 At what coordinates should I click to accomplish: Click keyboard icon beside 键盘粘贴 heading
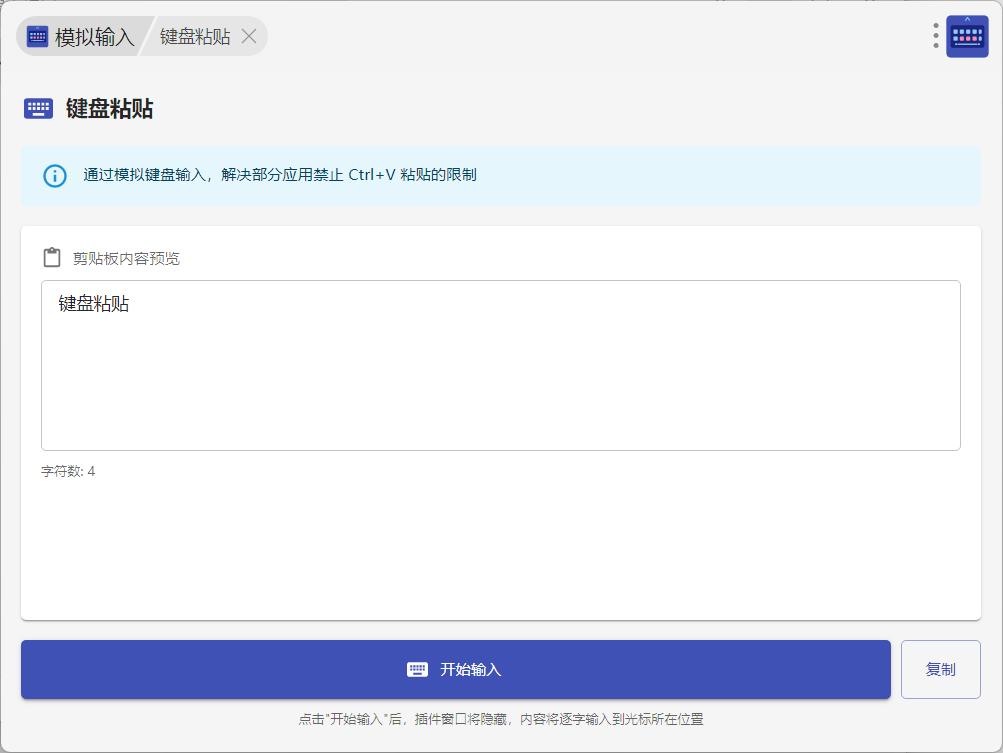[x=38, y=109]
